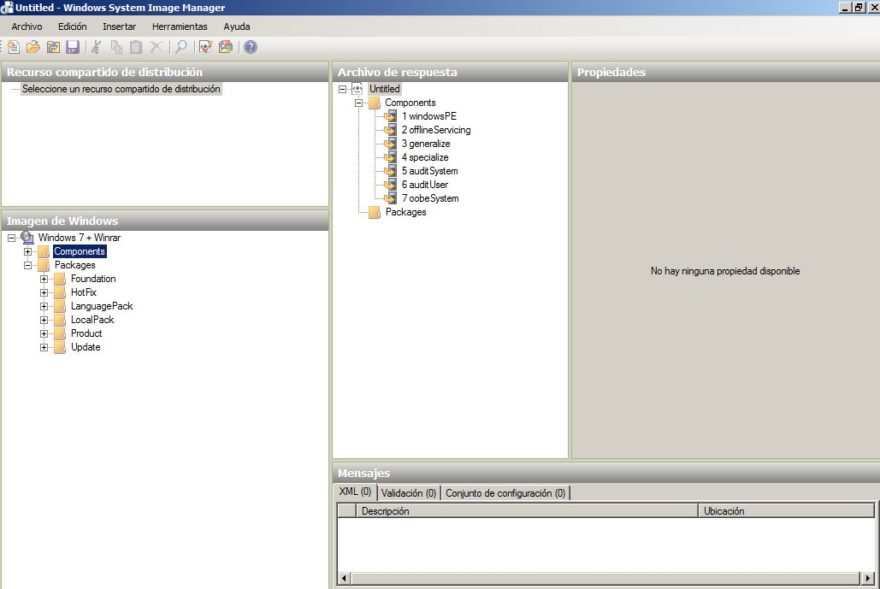Restore the window with the title bar button
Image resolution: width=880 pixels, height=589 pixels.
click(x=859, y=7)
